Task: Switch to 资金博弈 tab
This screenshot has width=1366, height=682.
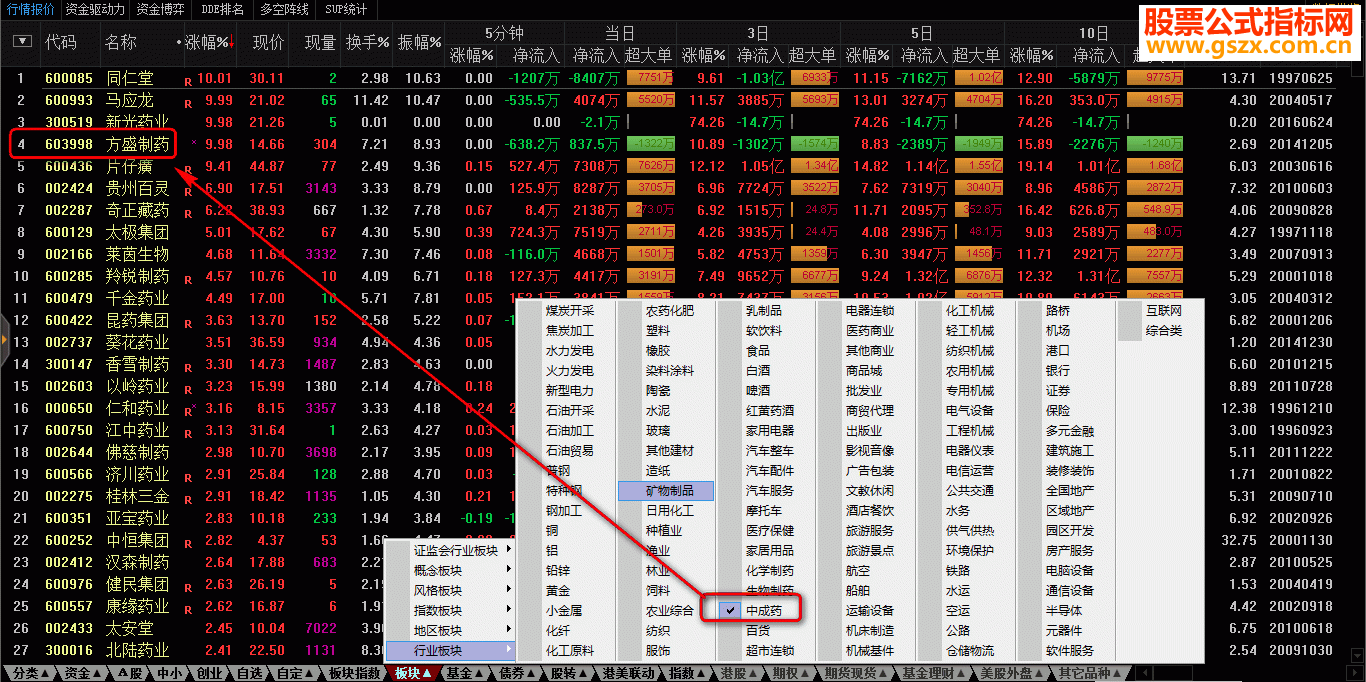Action: click(x=160, y=9)
